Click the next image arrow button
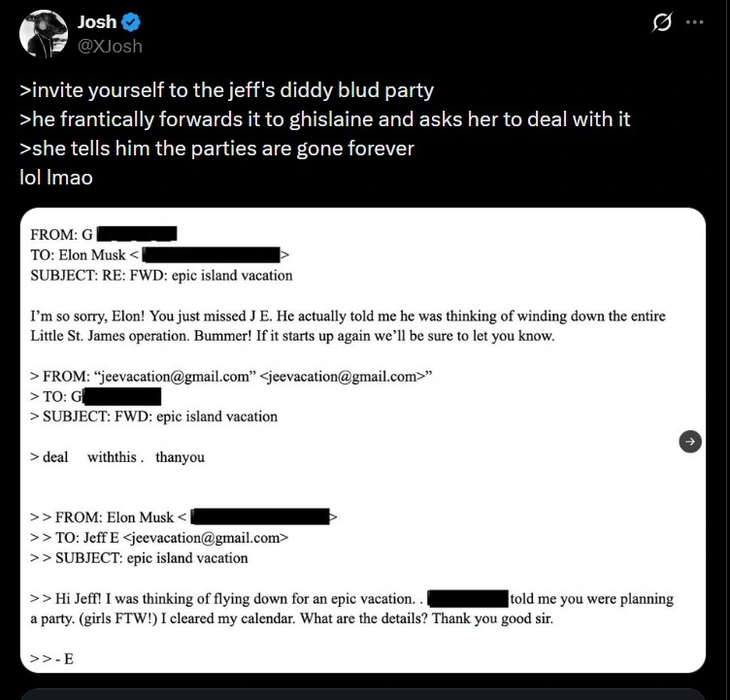Image resolution: width=730 pixels, height=700 pixels. click(x=690, y=441)
